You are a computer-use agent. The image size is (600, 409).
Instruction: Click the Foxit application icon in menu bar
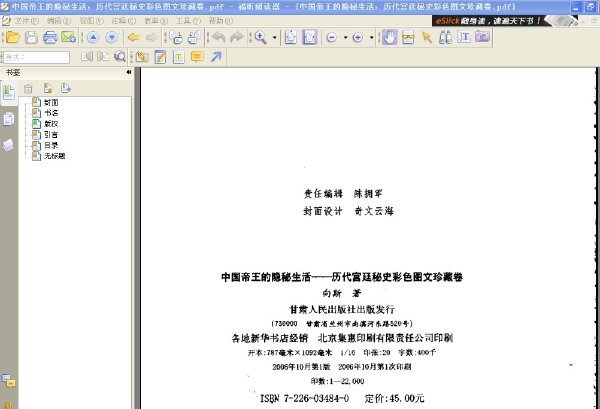6,21
